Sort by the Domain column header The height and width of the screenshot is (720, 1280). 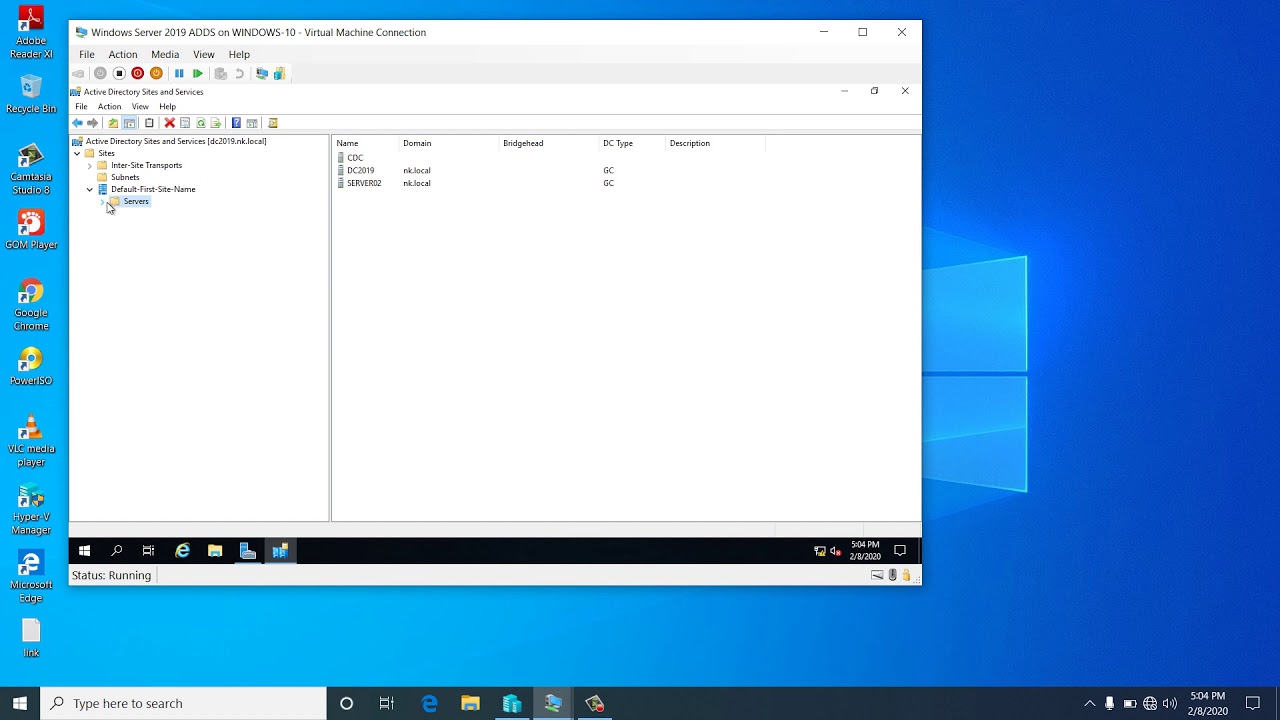click(x=449, y=144)
